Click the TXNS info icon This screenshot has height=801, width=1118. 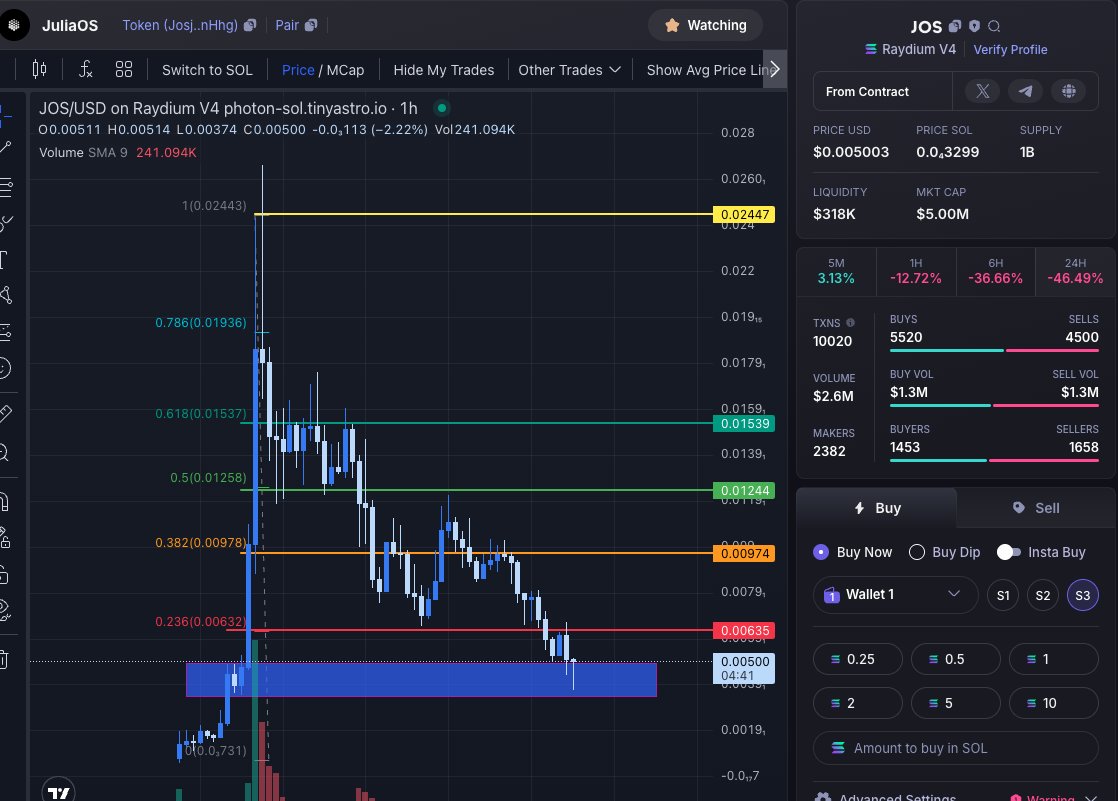[850, 322]
